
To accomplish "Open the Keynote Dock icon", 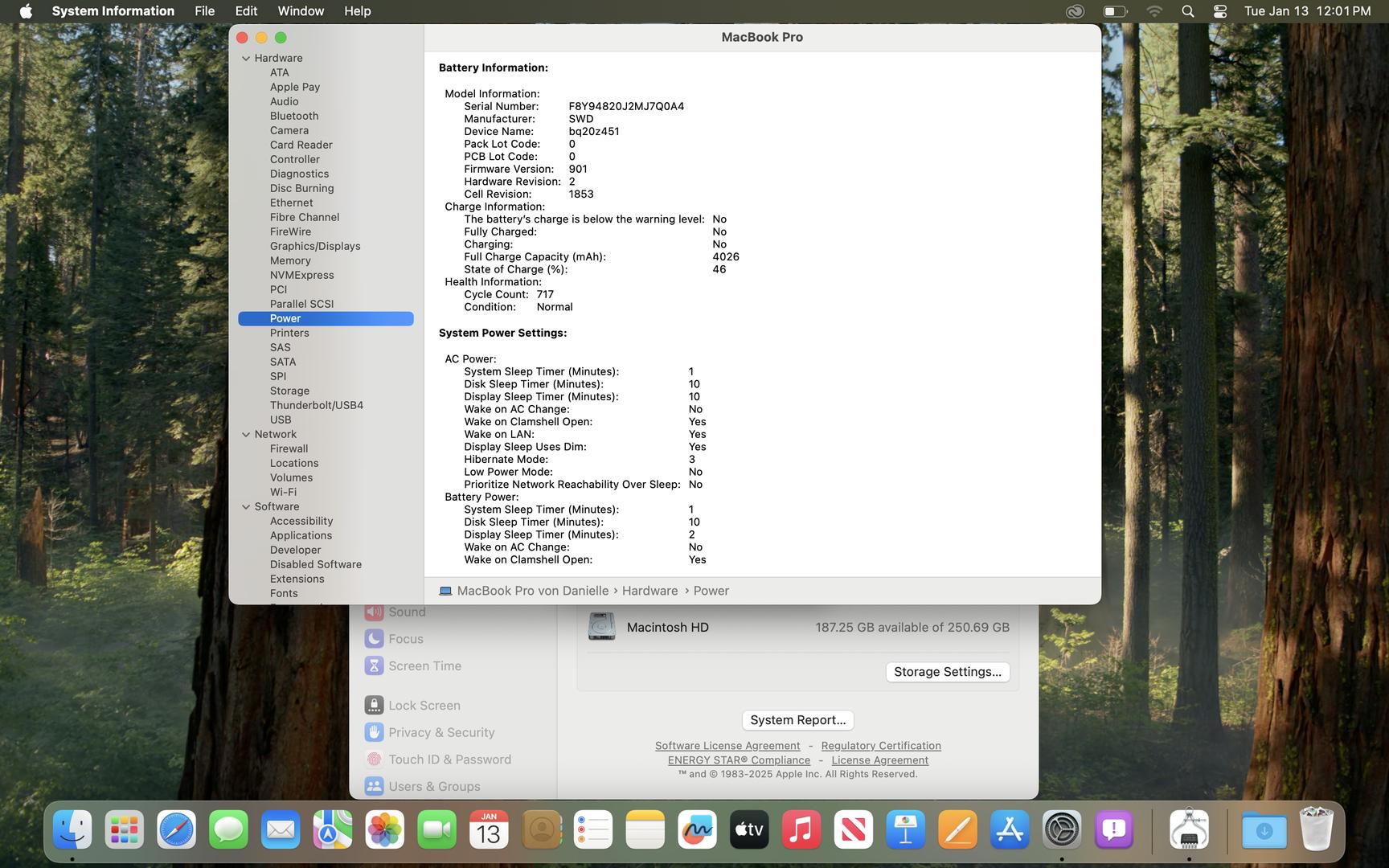I will 905,830.
